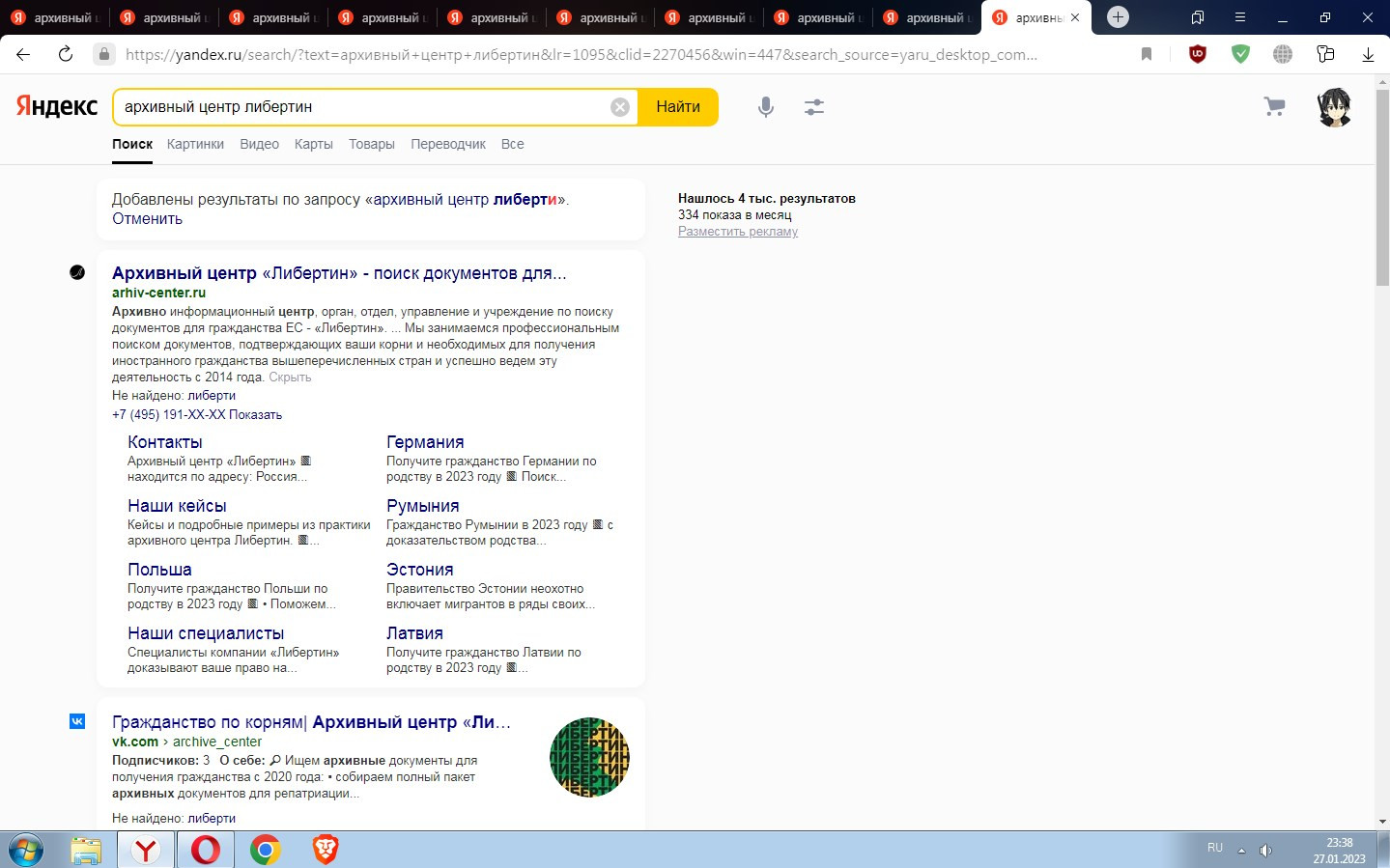This screenshot has height=868, width=1390.
Task: Open a new browser tab with plus
Action: [x=1118, y=17]
